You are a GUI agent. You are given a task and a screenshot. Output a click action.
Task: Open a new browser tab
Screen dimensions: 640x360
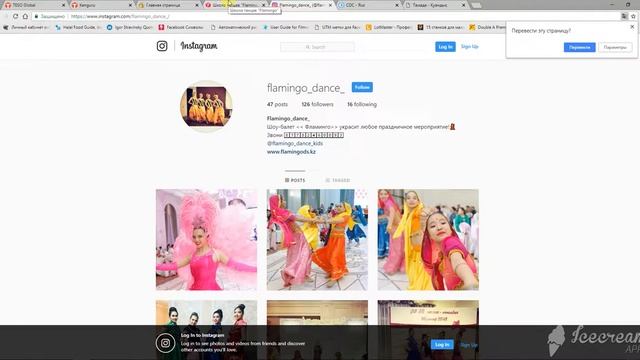(476, 5)
